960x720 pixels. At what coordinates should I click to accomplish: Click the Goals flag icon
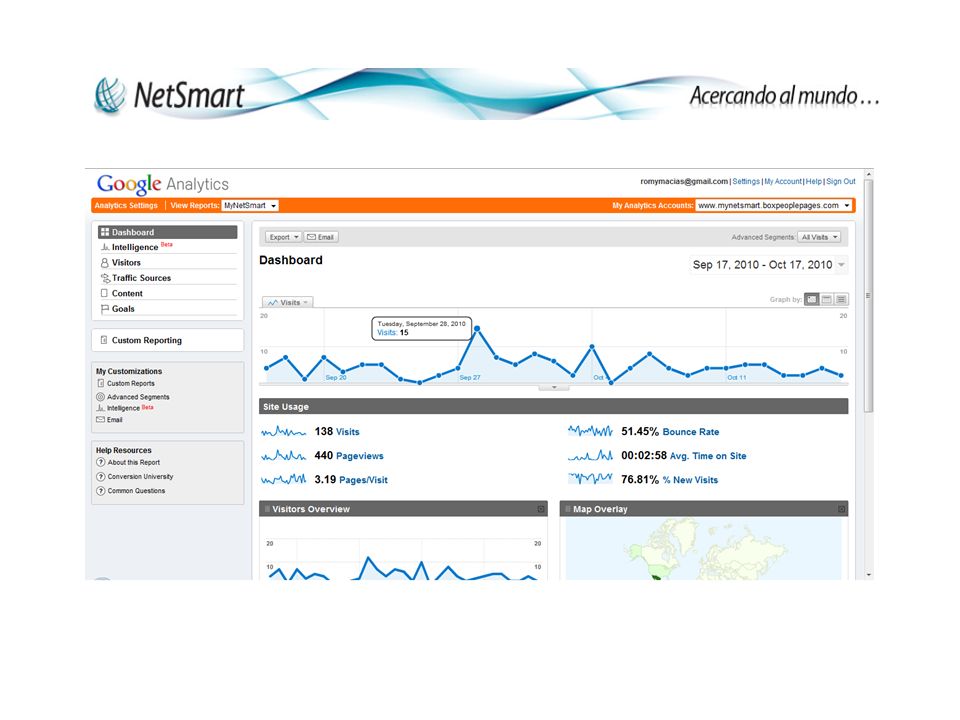click(105, 309)
